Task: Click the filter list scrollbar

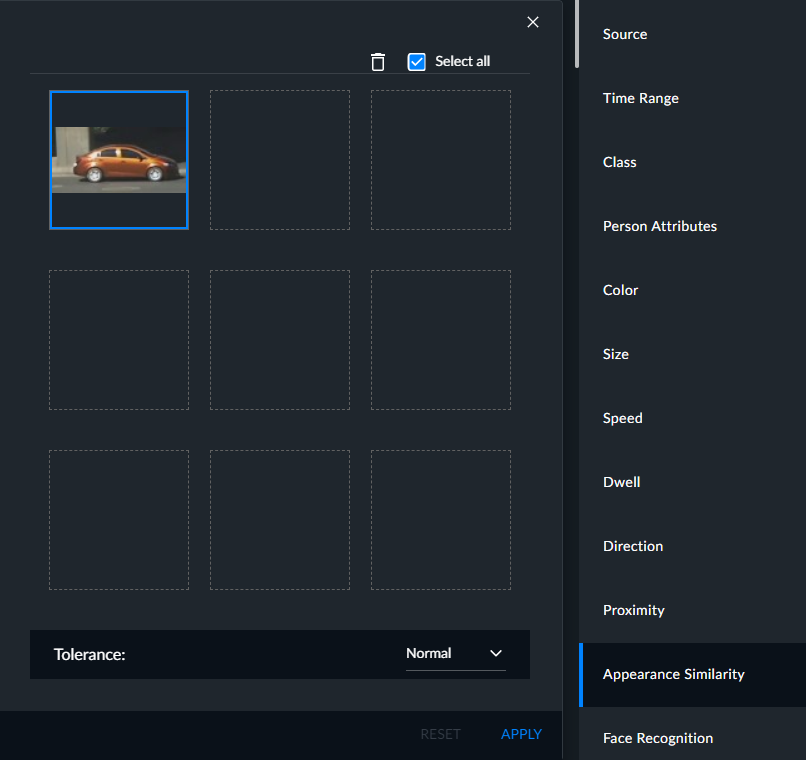Action: (577, 34)
